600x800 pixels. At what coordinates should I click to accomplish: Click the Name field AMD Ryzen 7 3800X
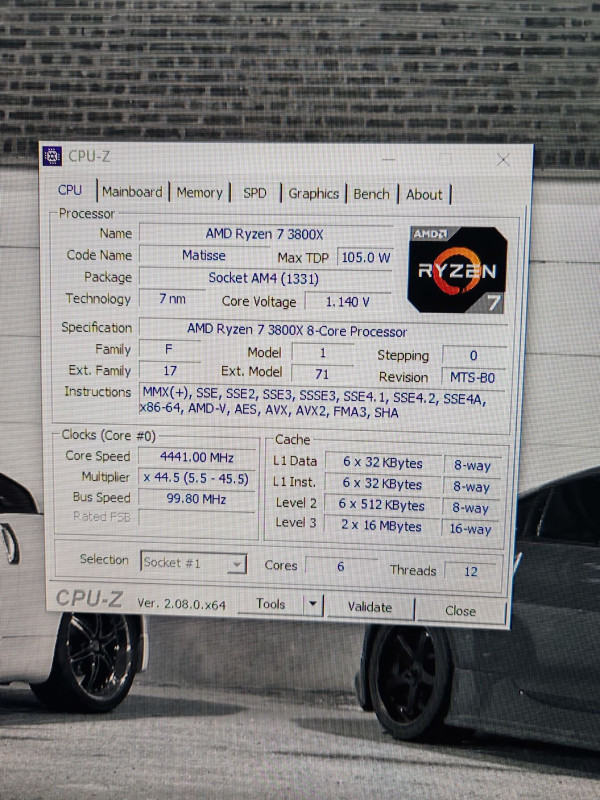point(265,234)
